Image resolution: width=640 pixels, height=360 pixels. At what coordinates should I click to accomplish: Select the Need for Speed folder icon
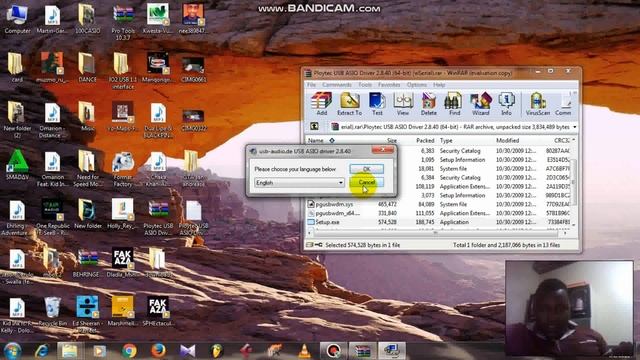(87, 168)
